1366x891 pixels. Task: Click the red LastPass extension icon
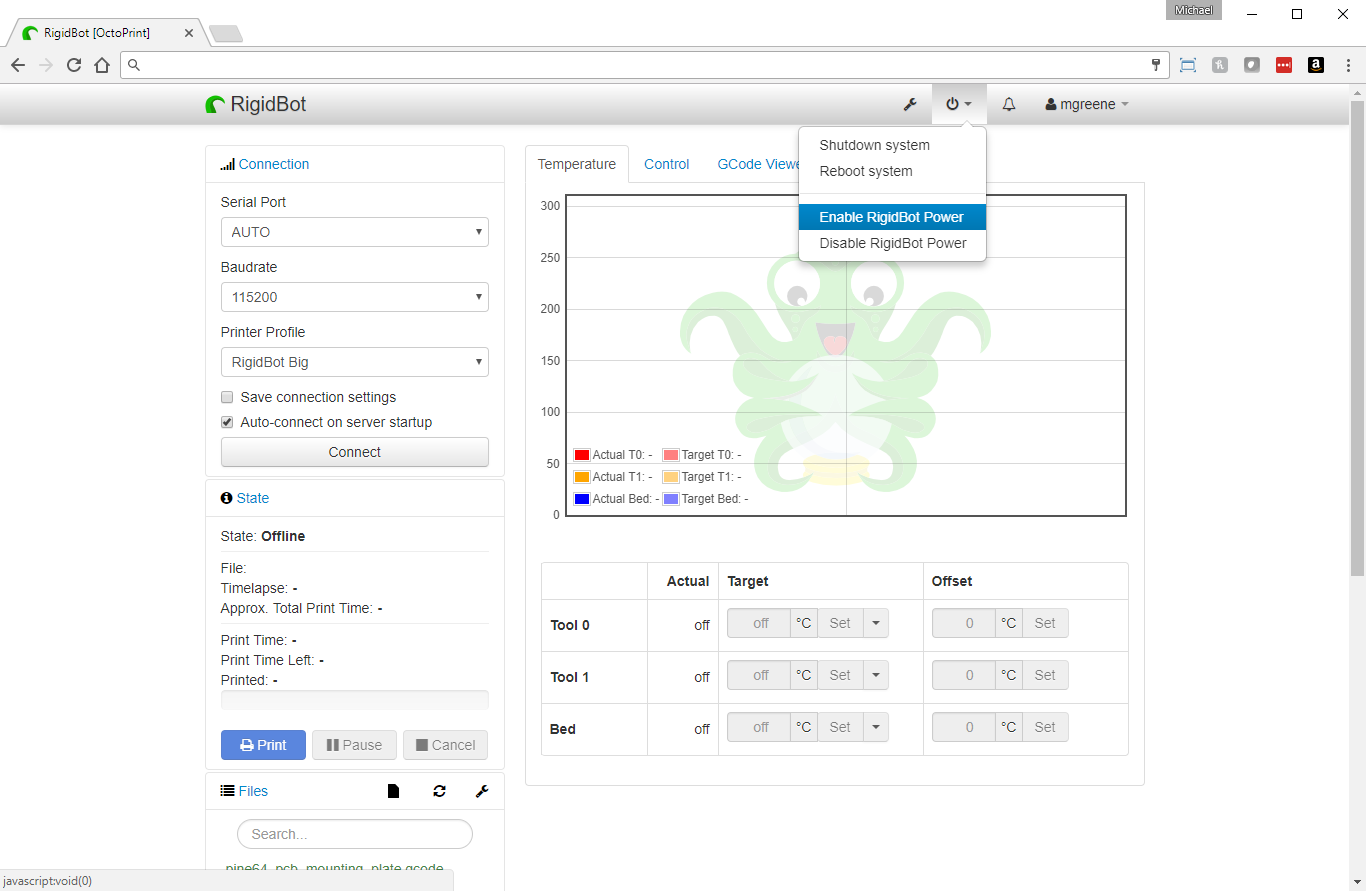pos(1284,65)
